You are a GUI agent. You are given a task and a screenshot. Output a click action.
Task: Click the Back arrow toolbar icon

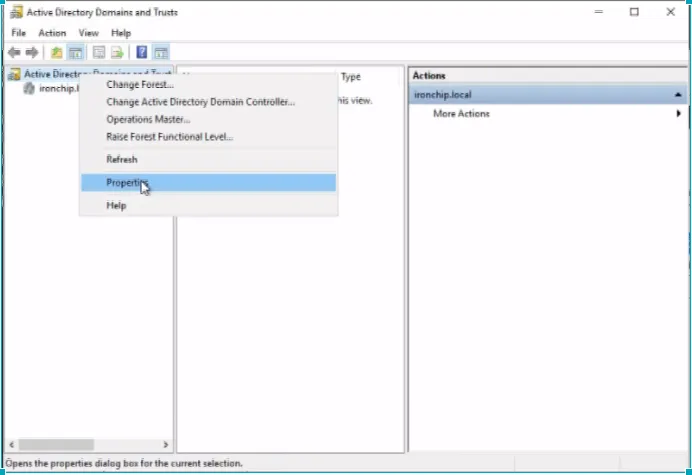tap(14, 53)
